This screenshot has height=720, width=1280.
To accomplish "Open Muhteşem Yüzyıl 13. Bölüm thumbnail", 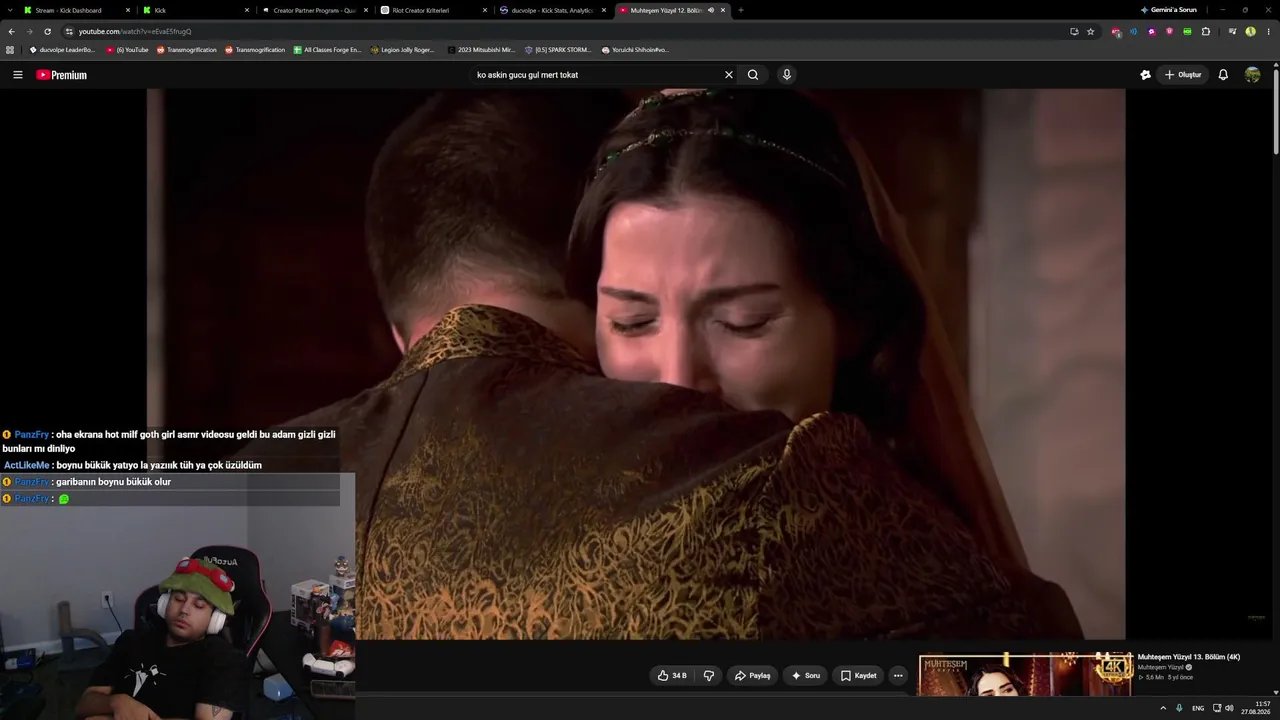I will pos(1025,675).
